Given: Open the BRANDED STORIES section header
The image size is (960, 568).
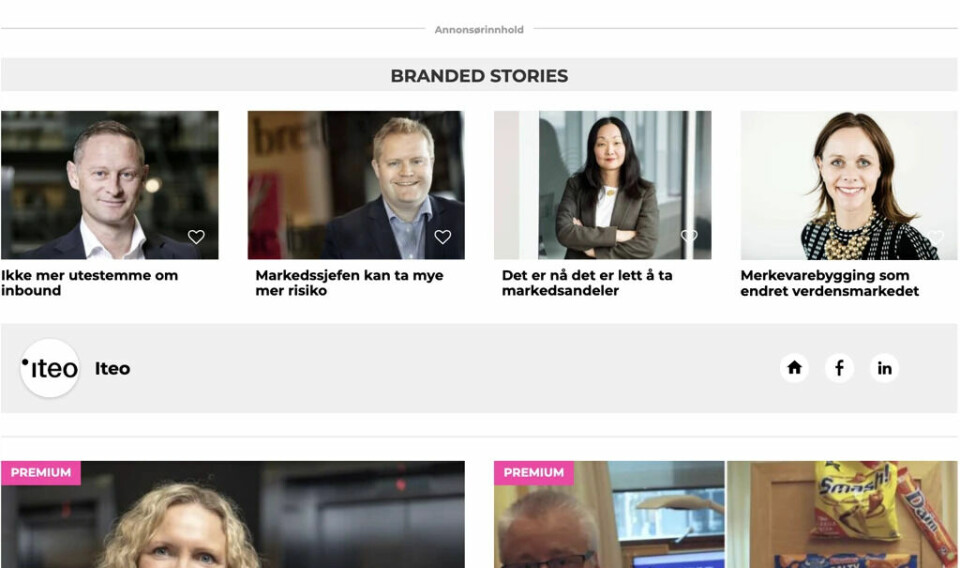Looking at the screenshot, I should coord(479,75).
